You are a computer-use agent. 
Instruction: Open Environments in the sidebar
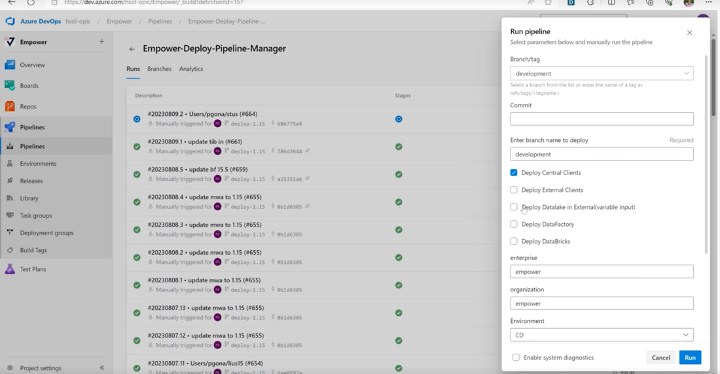(38, 164)
